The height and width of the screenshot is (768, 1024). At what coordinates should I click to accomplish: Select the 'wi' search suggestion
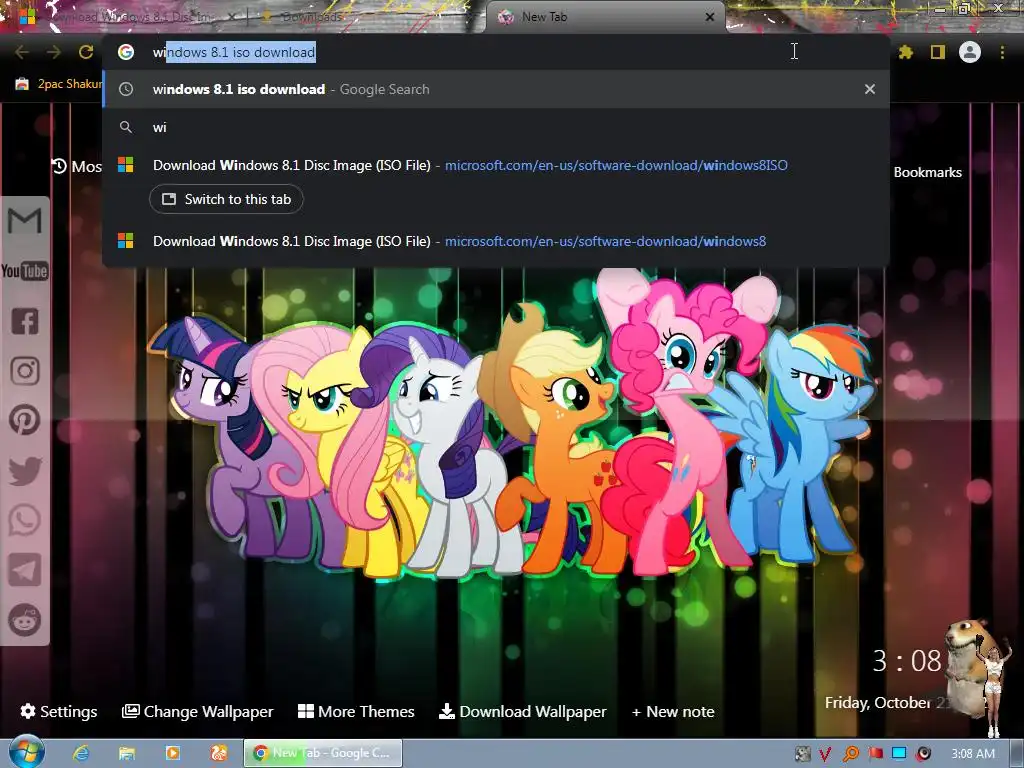496,127
